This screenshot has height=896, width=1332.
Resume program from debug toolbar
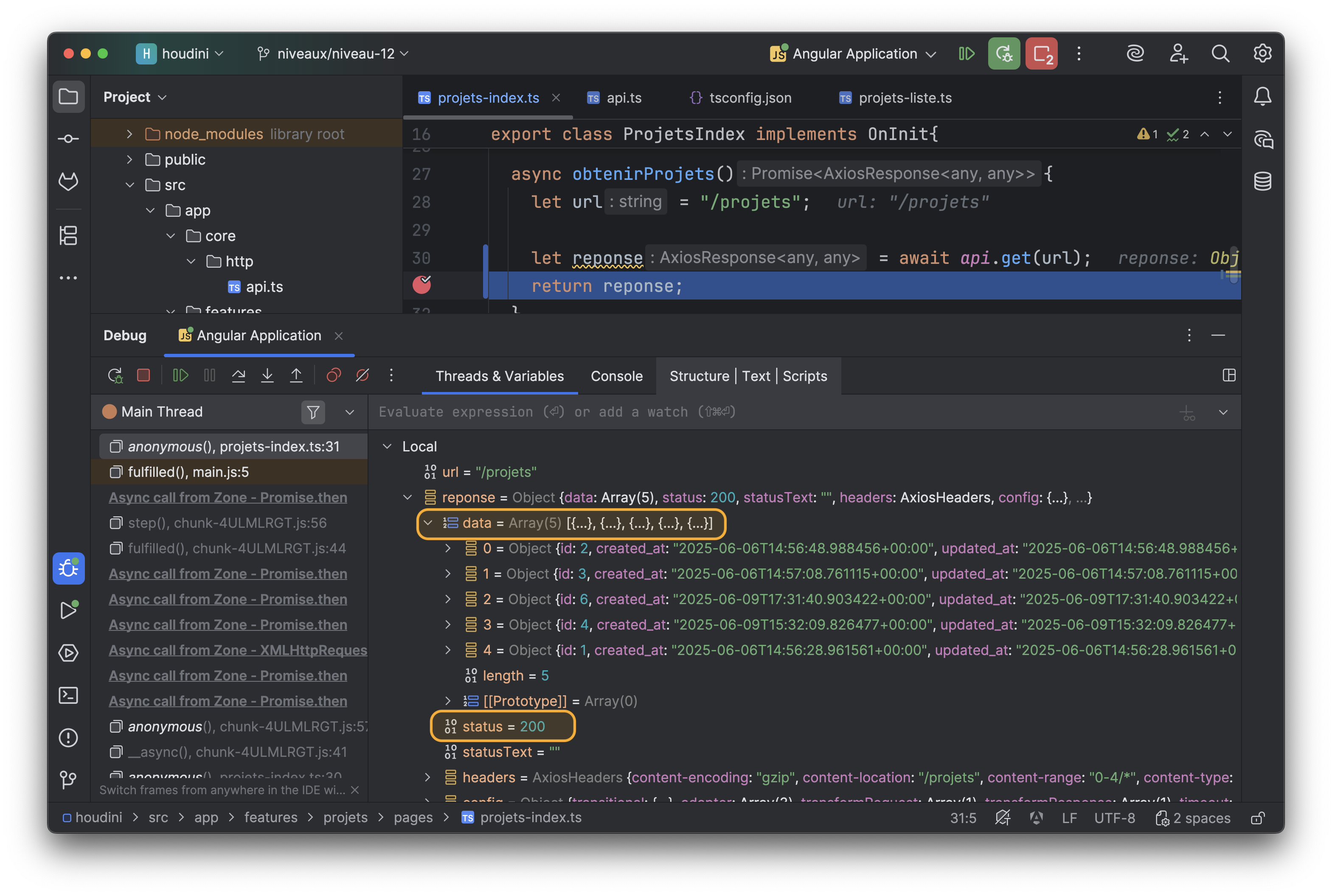[181, 375]
